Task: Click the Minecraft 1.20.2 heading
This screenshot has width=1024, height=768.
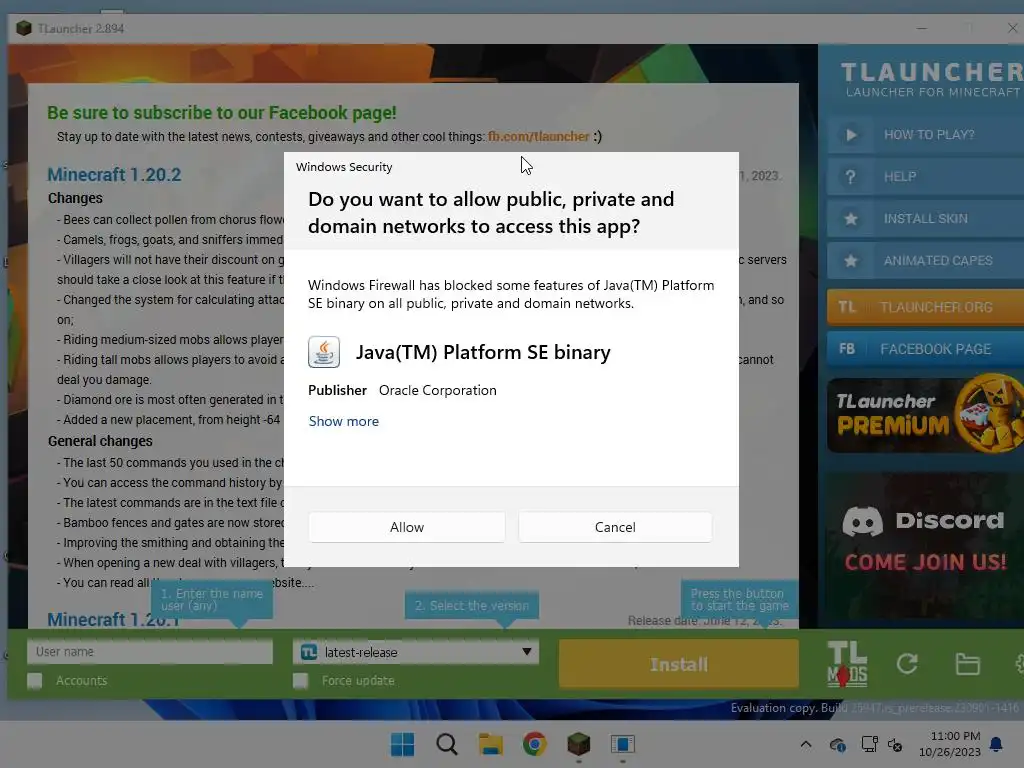Action: 114,174
